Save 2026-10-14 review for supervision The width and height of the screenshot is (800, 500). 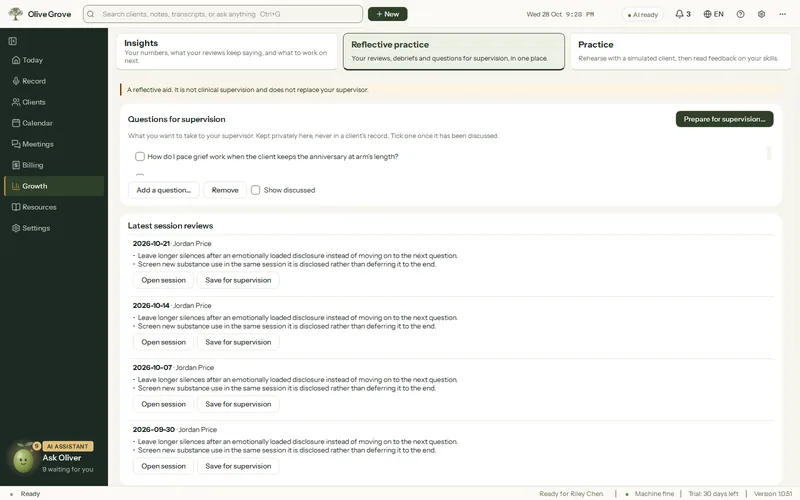[x=238, y=342]
